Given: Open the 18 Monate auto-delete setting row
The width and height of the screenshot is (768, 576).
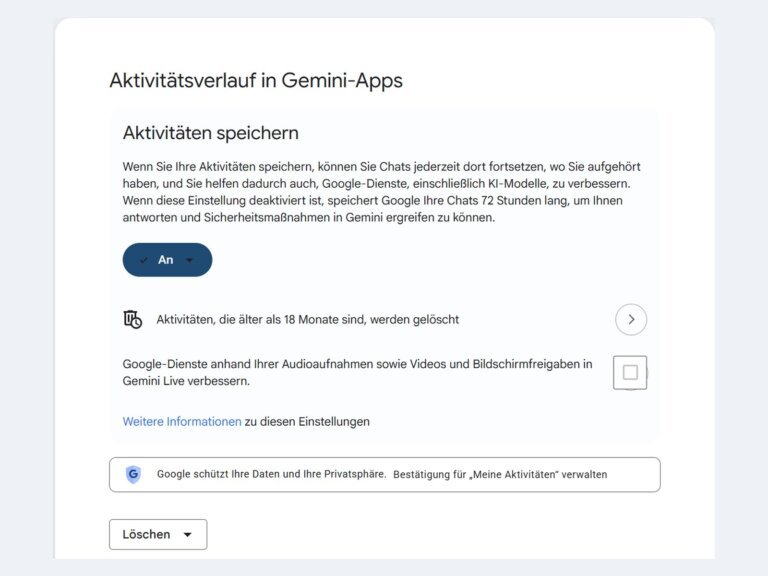Looking at the screenshot, I should click(384, 319).
